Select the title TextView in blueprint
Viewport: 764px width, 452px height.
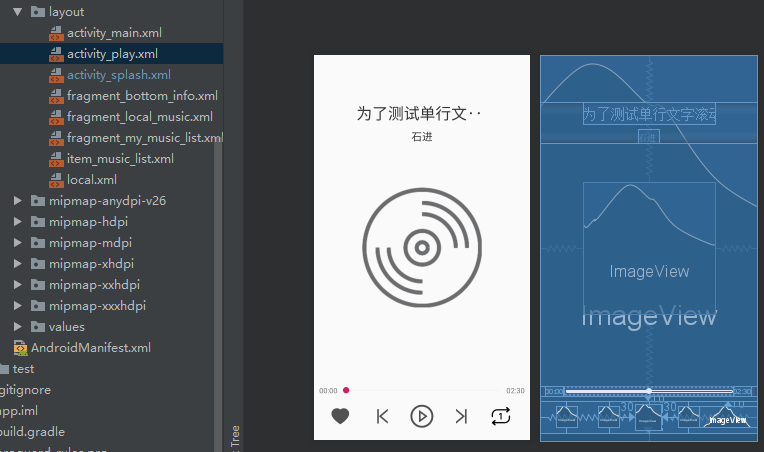click(x=649, y=114)
